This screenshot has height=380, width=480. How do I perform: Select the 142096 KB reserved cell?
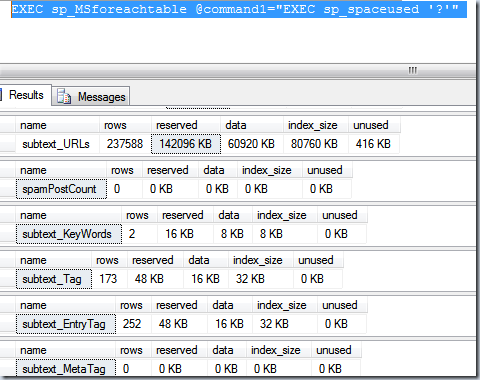click(186, 144)
